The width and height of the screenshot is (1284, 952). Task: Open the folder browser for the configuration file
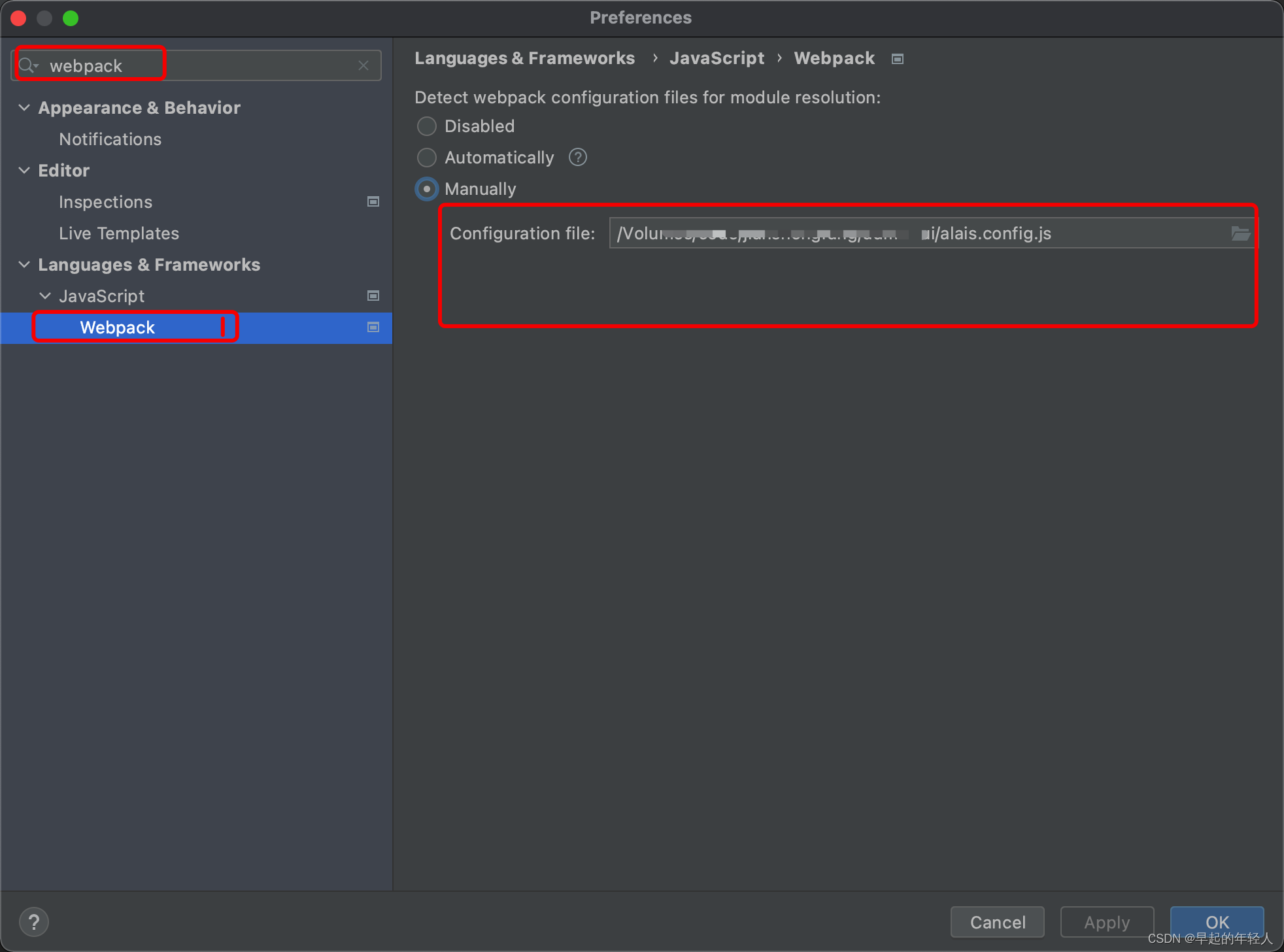(1240, 233)
